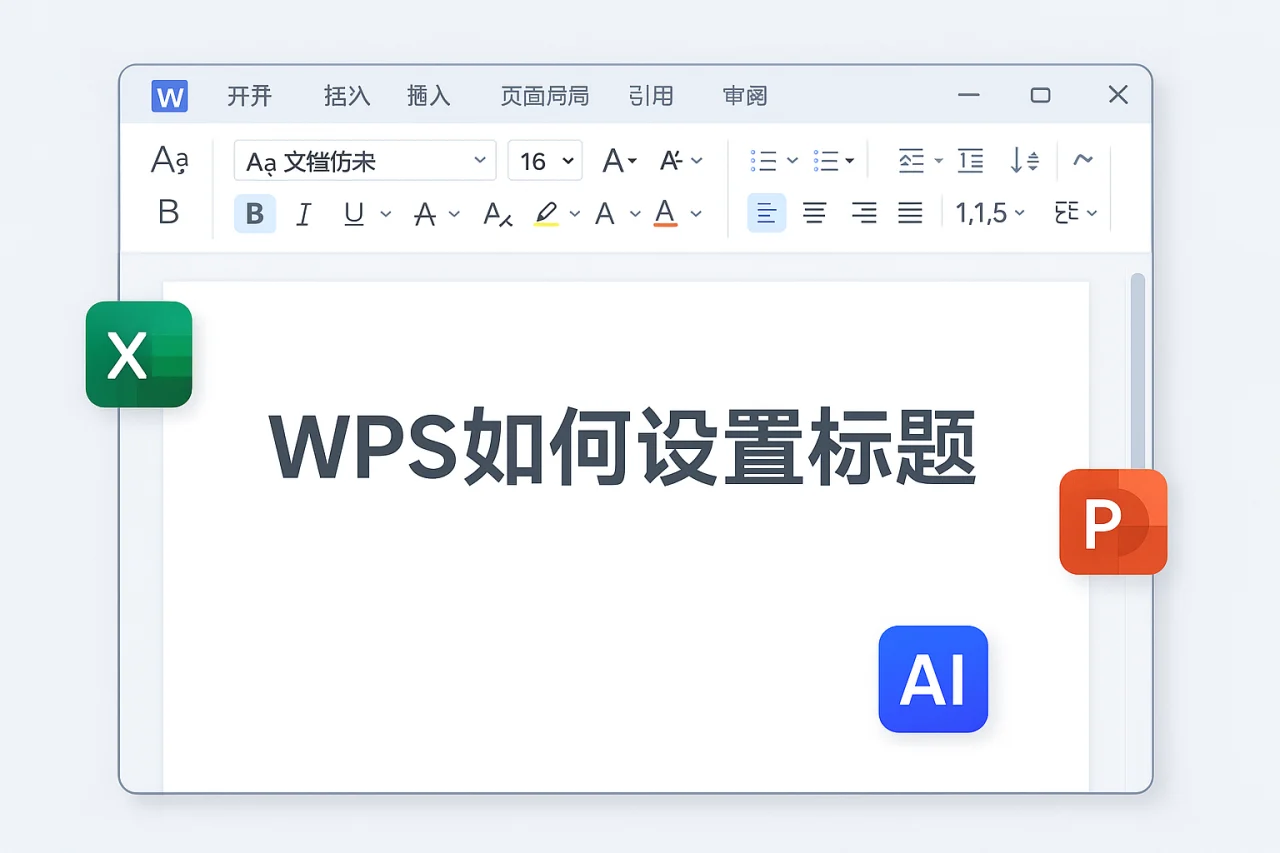
Task: Click the AI assistant button
Action: pos(932,678)
